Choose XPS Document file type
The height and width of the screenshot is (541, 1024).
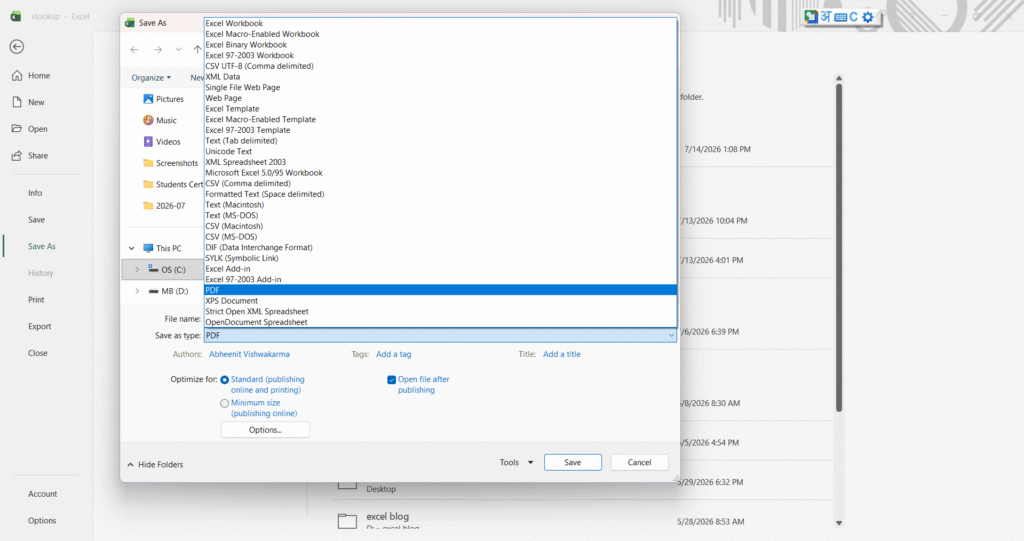(440, 301)
